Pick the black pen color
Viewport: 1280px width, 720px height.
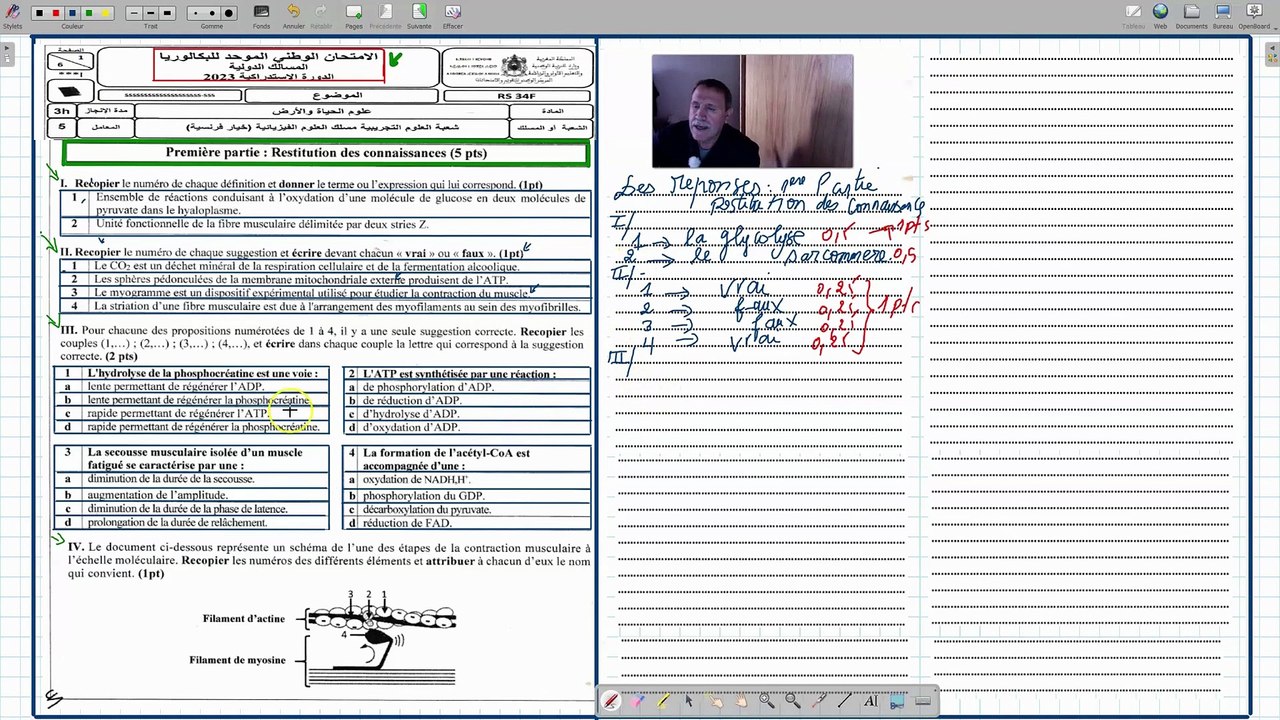(39, 13)
